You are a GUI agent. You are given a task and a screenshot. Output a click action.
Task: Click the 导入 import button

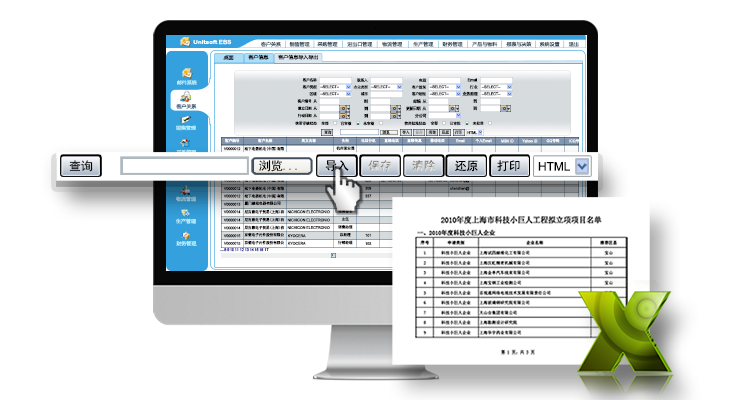336,166
